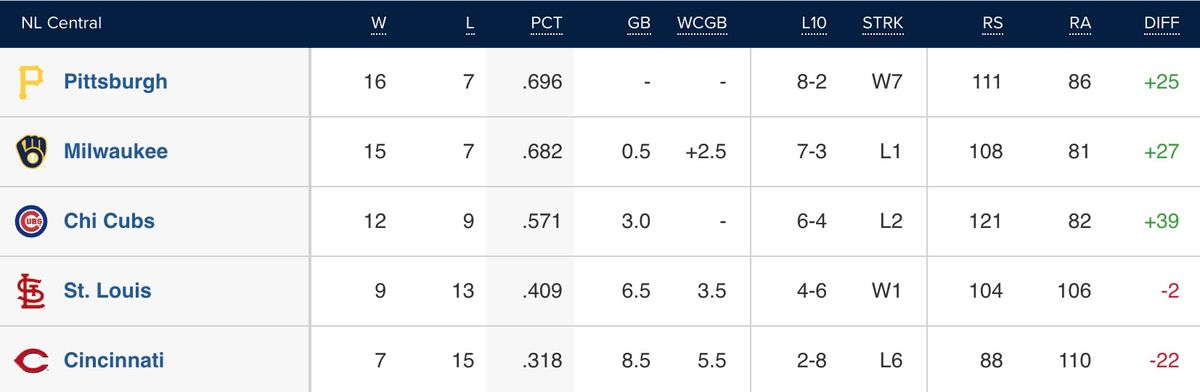This screenshot has height=392, width=1200.
Task: Click the Milwaukee Brewers logo icon
Action: [x=31, y=152]
